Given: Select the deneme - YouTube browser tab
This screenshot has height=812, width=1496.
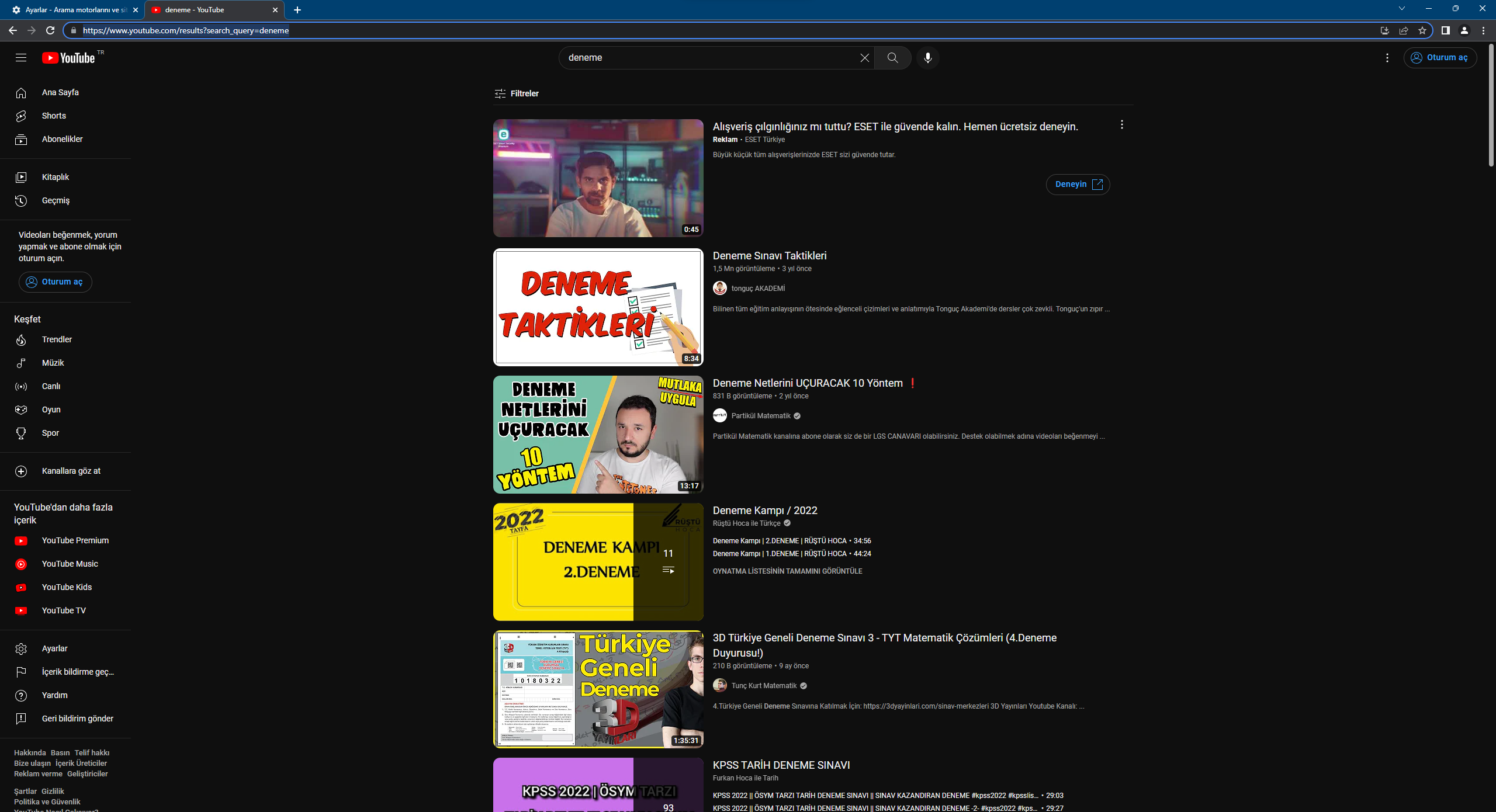Looking at the screenshot, I should pos(214,10).
